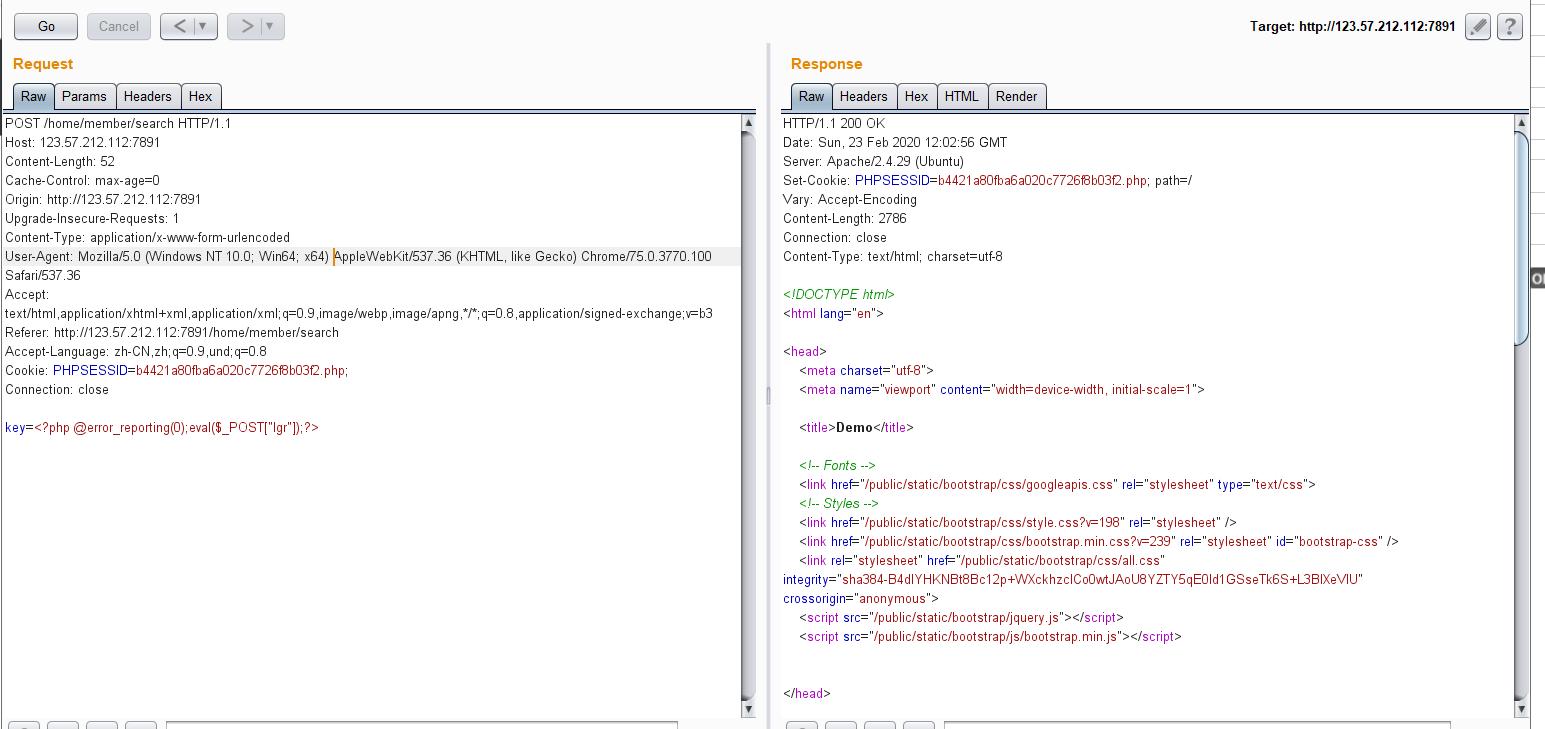This screenshot has height=729, width=1545.
Task: Click the 'Vary: Accept-Encoding' response line
Action: click(850, 200)
